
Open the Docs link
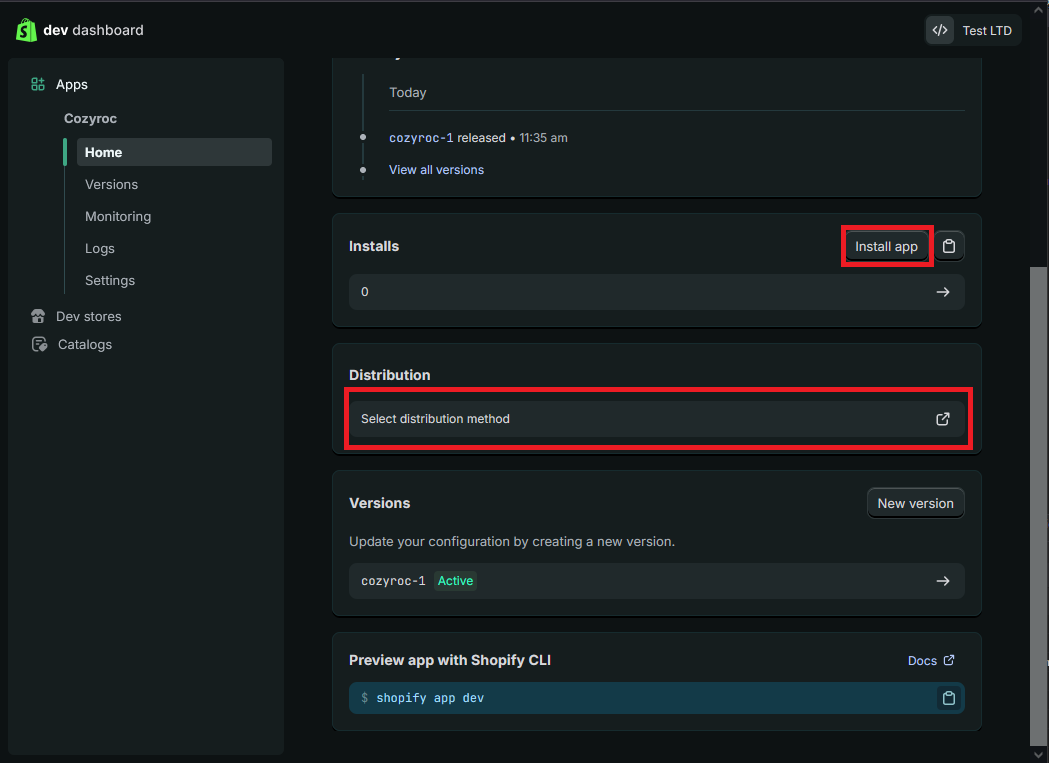[x=930, y=660]
